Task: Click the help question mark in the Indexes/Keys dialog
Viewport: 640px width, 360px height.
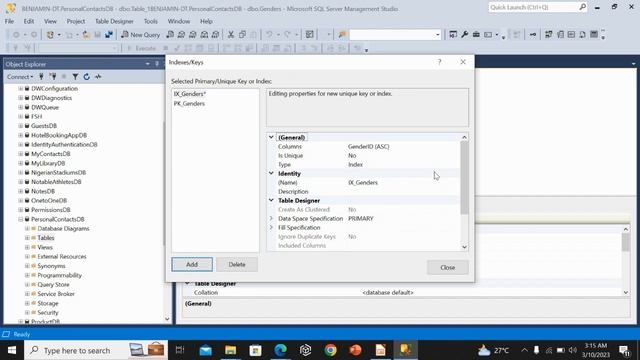Action: pyautogui.click(x=440, y=62)
